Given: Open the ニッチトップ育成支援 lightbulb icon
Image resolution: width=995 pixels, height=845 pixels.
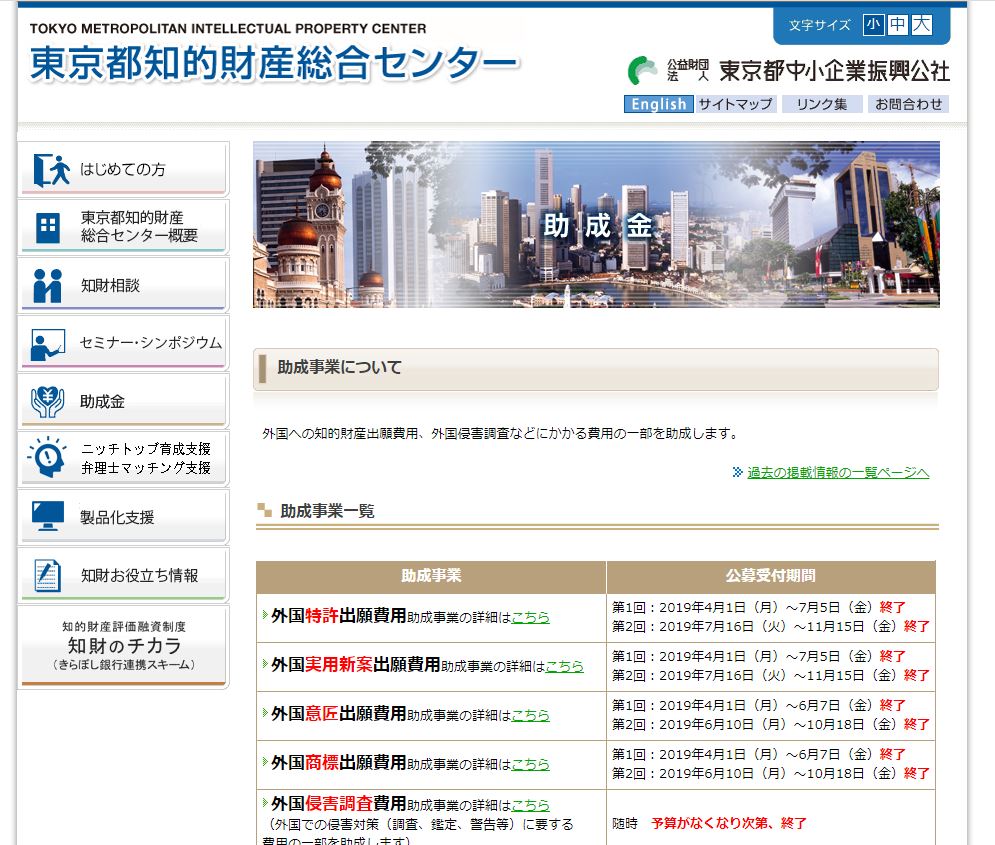Looking at the screenshot, I should click(x=48, y=459).
